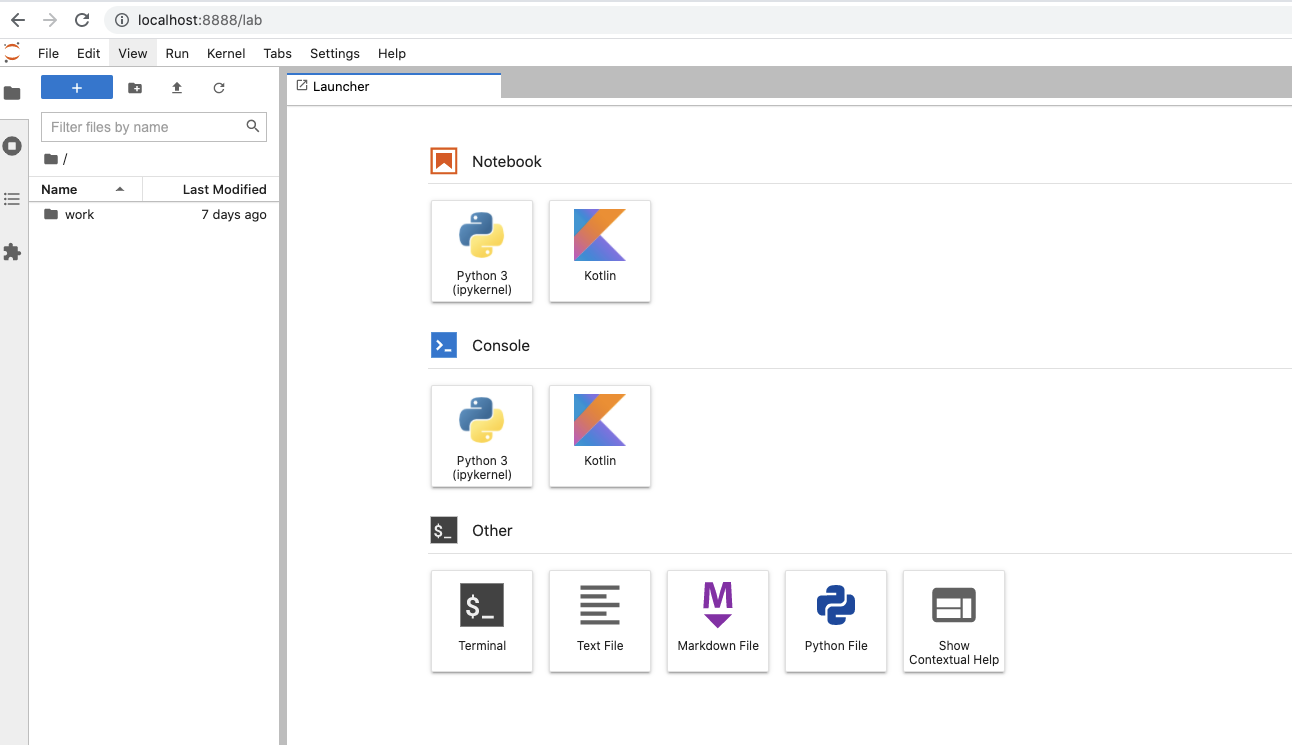Sort files by Name column header
1292x745 pixels.
point(60,189)
